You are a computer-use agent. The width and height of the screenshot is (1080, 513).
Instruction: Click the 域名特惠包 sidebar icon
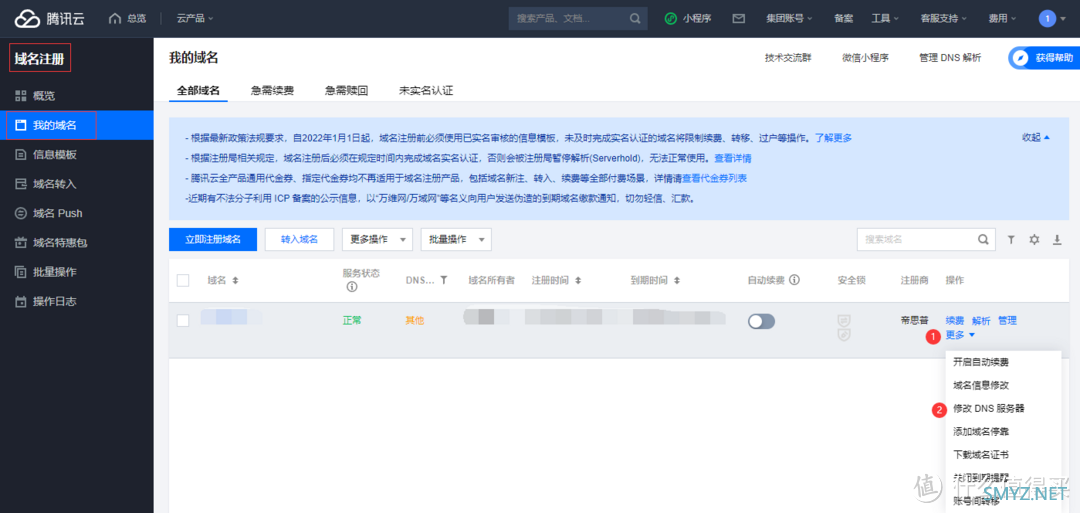pyautogui.click(x=21, y=242)
